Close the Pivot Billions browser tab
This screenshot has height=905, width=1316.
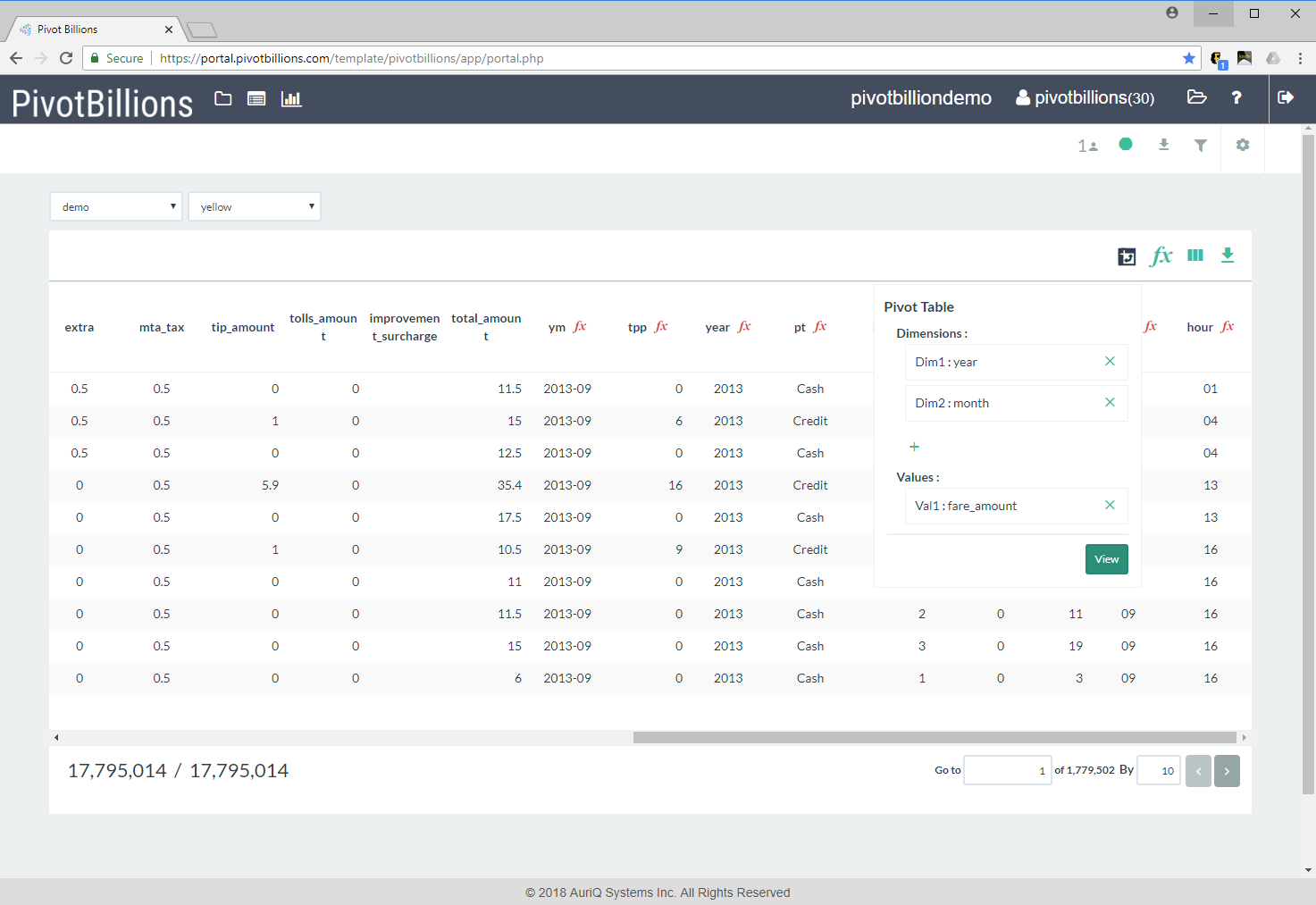click(169, 29)
